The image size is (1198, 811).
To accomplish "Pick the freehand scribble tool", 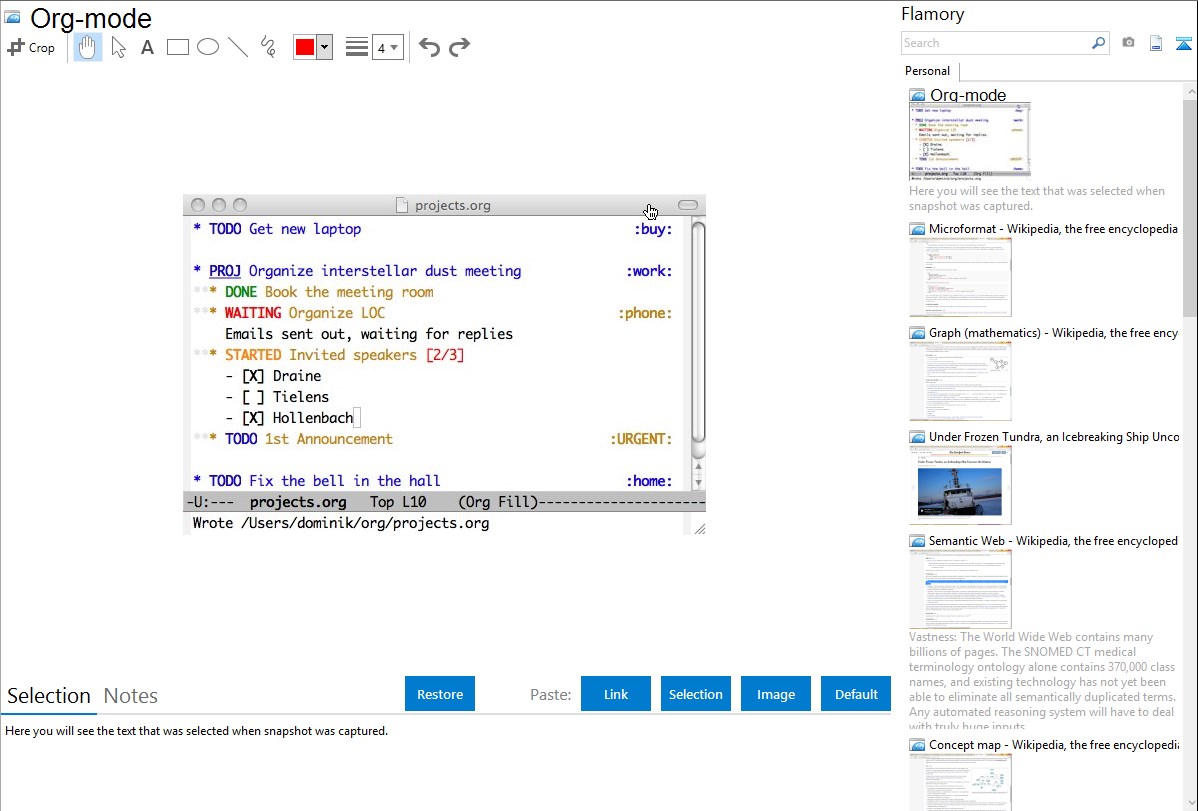I will [268, 47].
